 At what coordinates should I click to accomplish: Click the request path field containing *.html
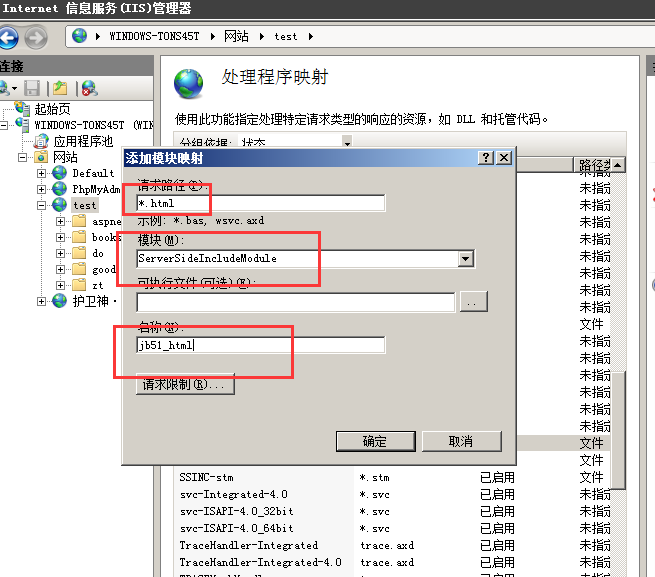[x=261, y=203]
